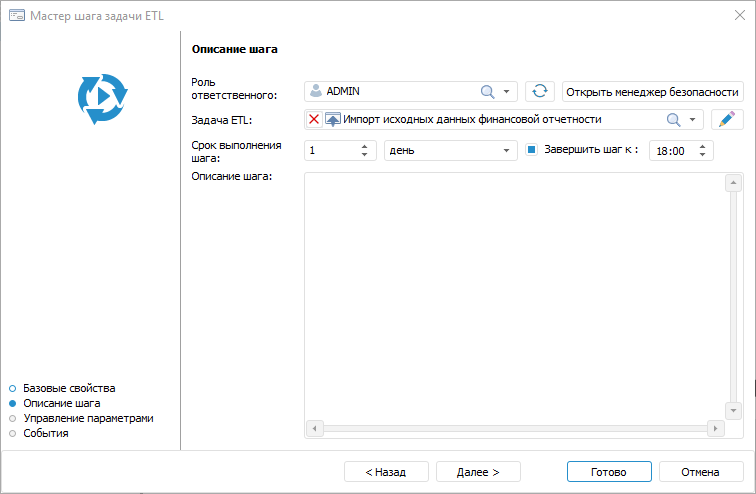
Task: Click the ETL import task icon
Action: point(333,120)
